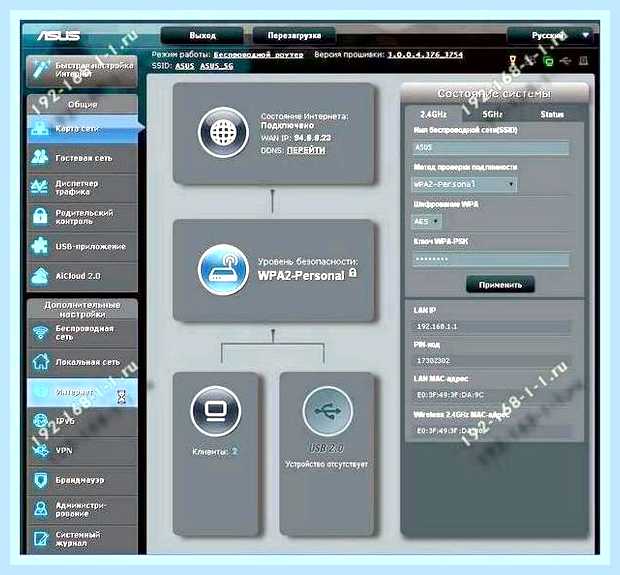Screen dimensions: 620x575
Task: Click the Состояние системы panel heading
Action: (494, 93)
